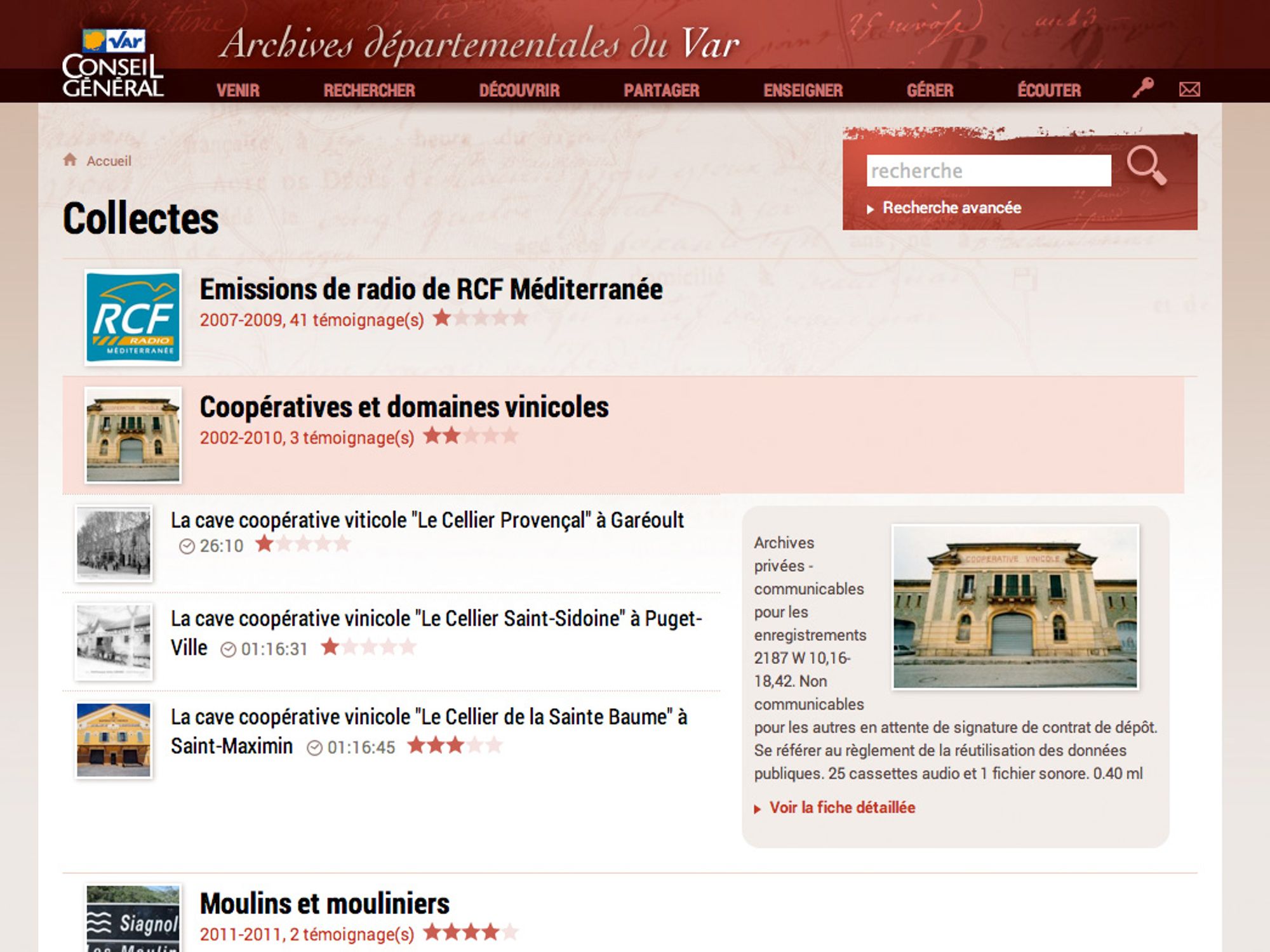
Task: Open the DÉCOUVRIR menu
Action: coord(519,90)
